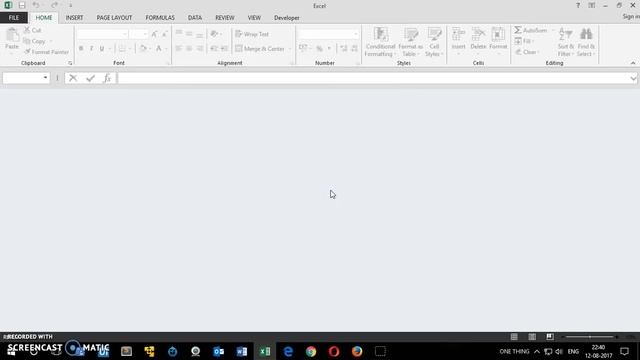
Task: Center text horizontally in Alignment group
Action: tap(189, 49)
